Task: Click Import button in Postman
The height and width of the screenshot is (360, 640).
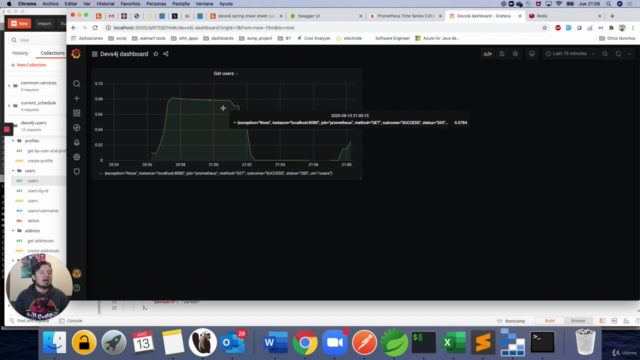Action: pyautogui.click(x=44, y=23)
